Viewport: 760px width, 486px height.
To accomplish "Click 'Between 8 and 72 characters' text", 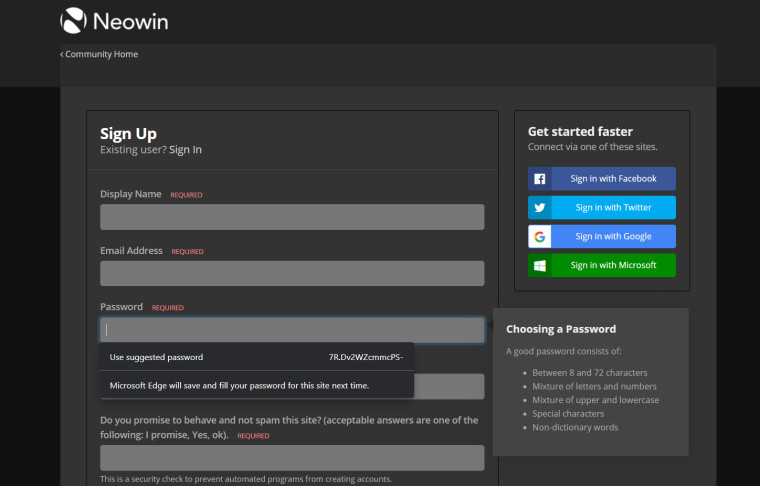I will click(x=589, y=373).
